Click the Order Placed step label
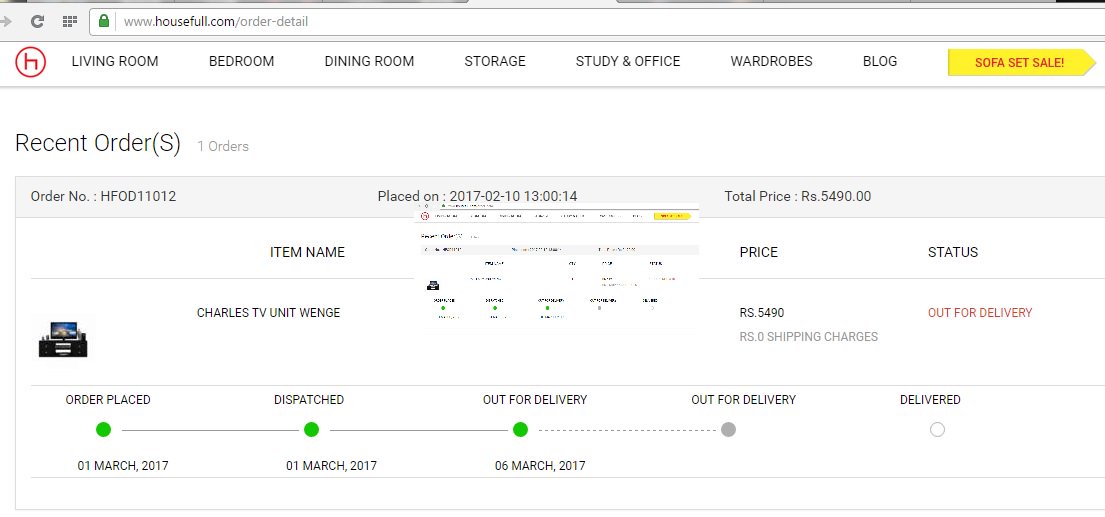This screenshot has height=517, width=1105. coord(108,399)
